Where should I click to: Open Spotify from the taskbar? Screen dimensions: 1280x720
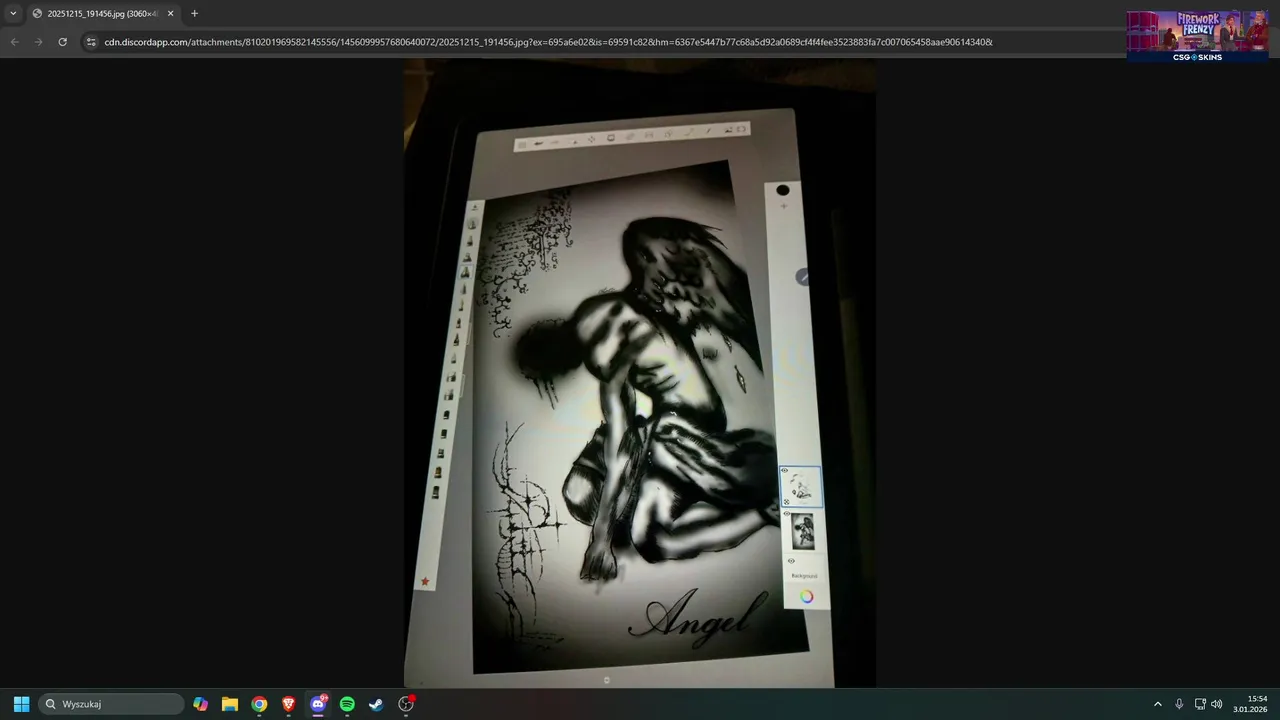pos(347,704)
